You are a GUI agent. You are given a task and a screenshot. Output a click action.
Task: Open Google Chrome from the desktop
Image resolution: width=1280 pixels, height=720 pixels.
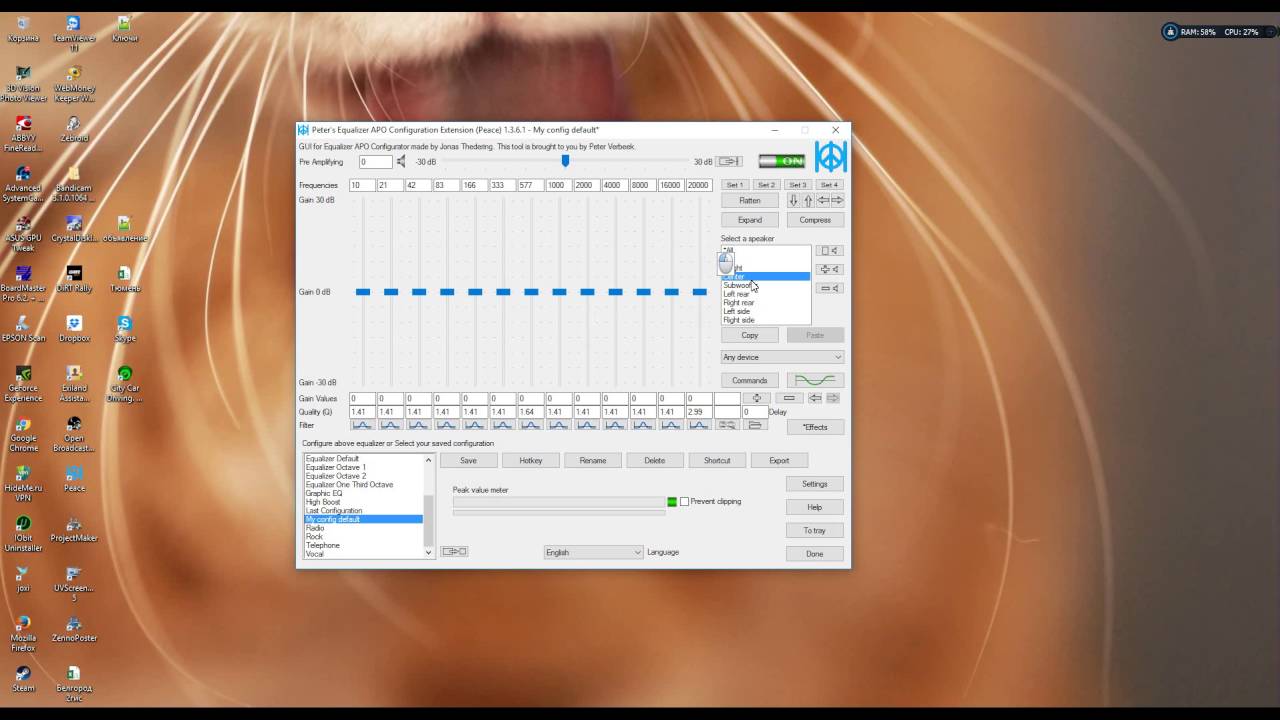(x=23, y=431)
